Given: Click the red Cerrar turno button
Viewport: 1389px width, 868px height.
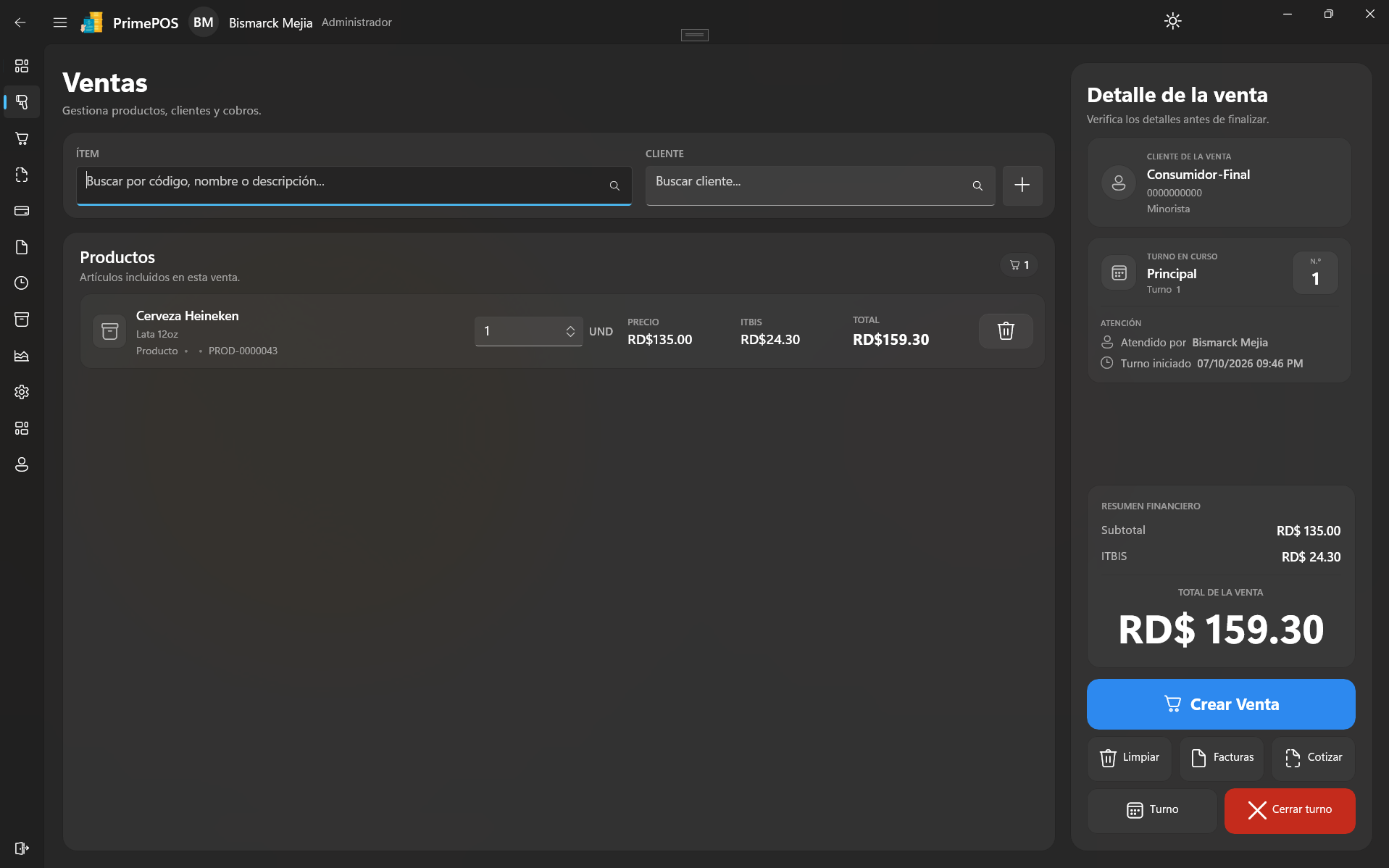Looking at the screenshot, I should pos(1290,810).
